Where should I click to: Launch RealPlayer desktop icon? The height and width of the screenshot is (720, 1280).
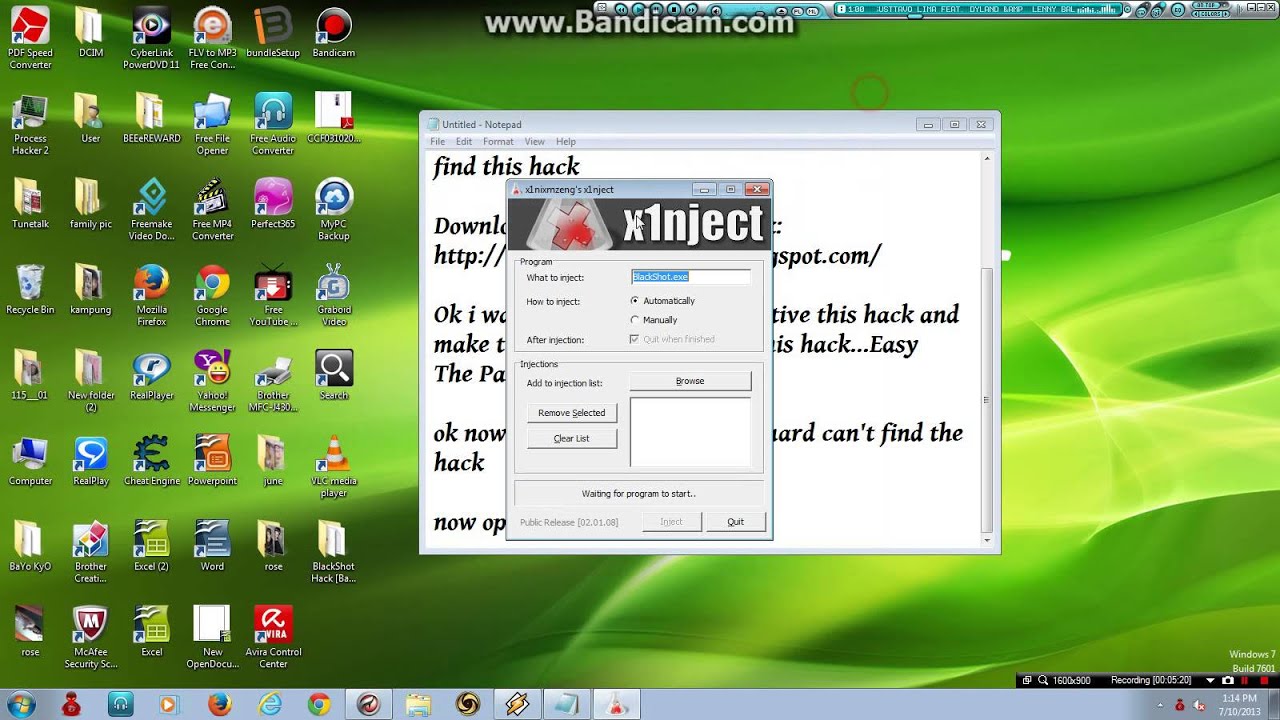(x=152, y=375)
